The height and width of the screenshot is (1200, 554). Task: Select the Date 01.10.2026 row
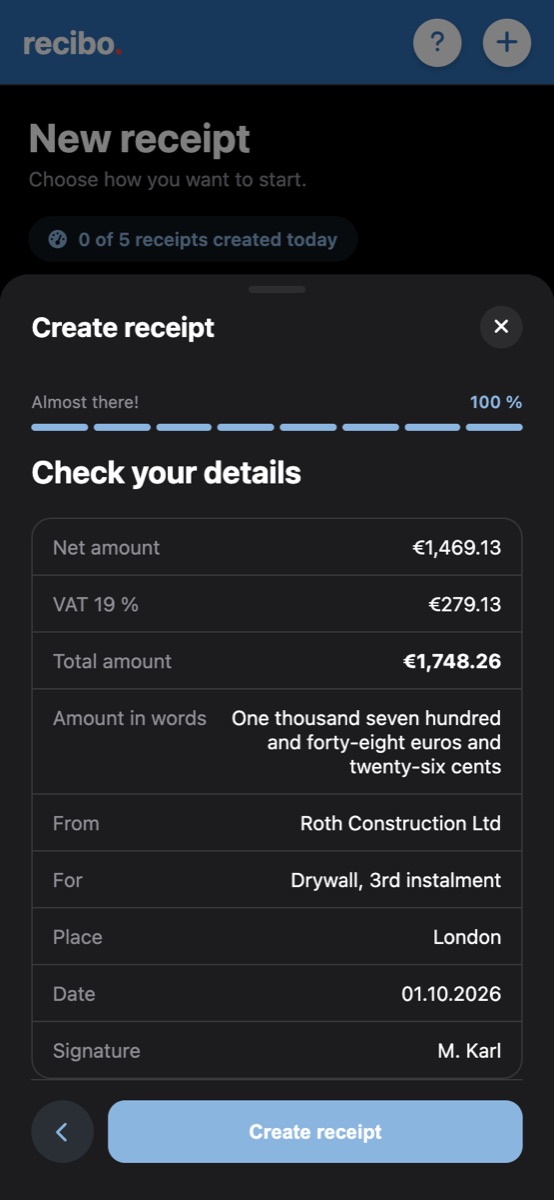(x=277, y=994)
